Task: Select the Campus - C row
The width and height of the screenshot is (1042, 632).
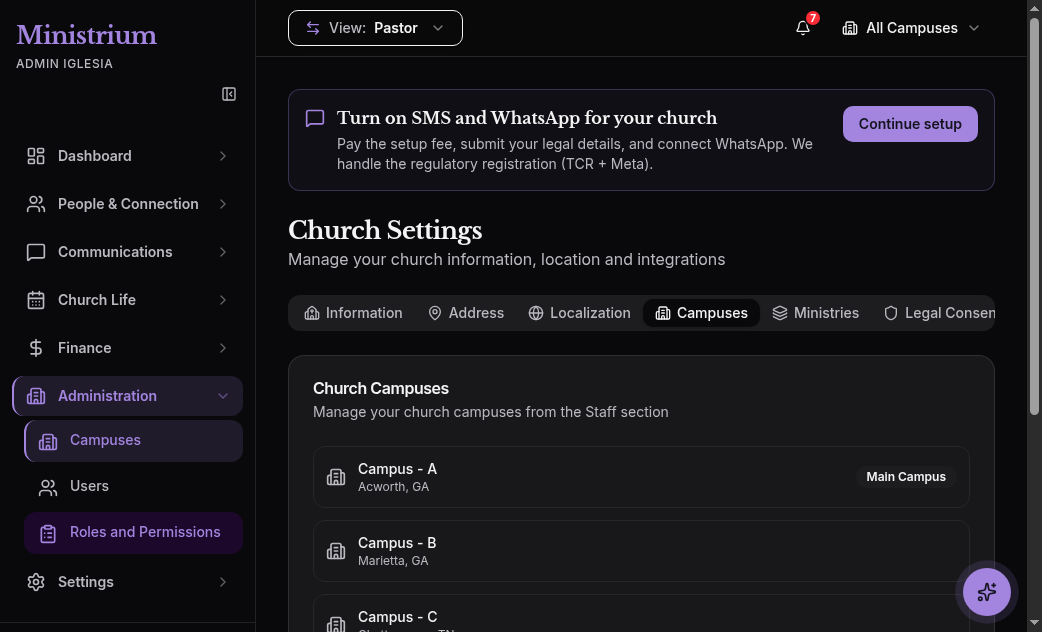Action: click(641, 613)
